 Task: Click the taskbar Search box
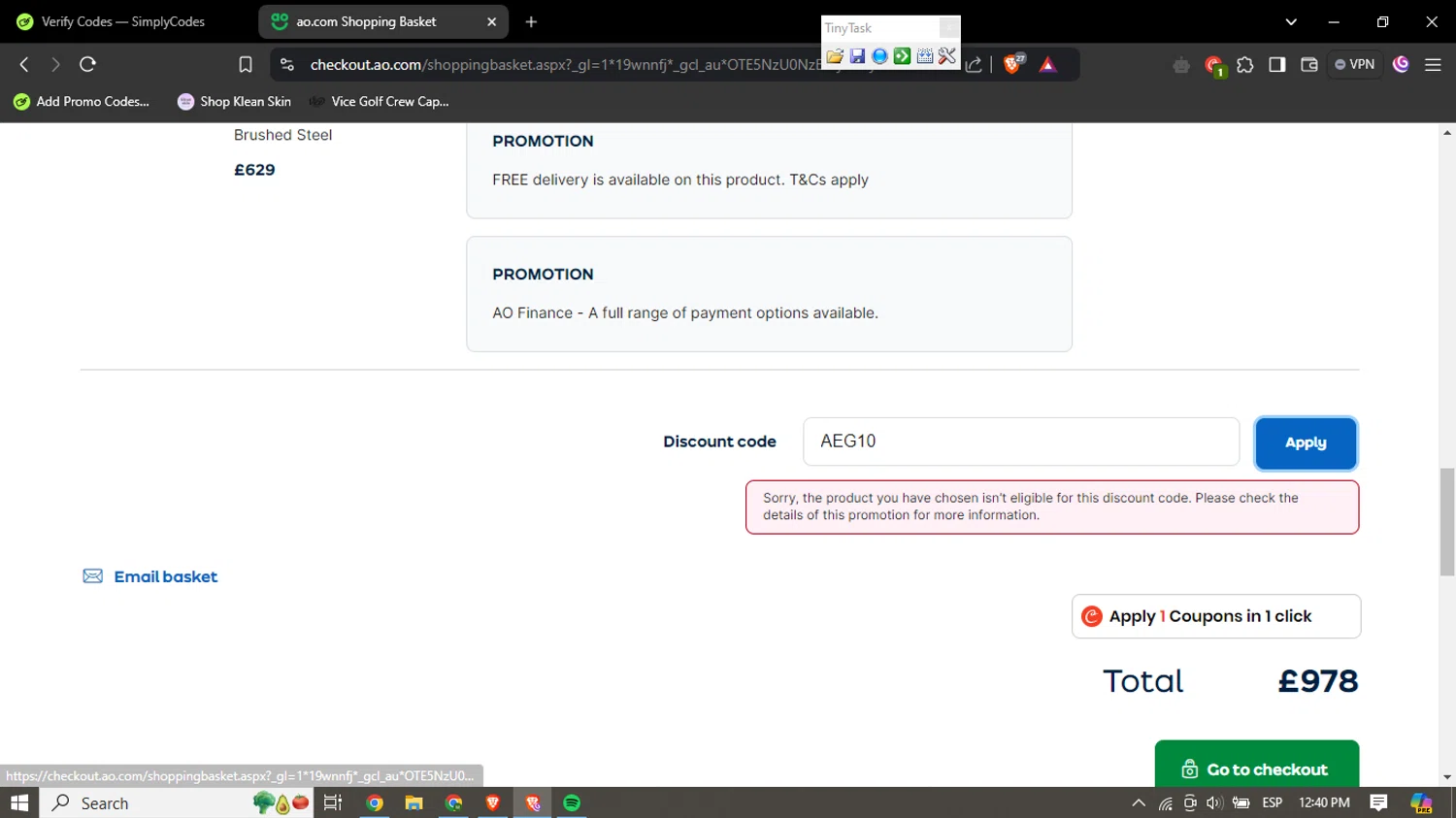(175, 802)
